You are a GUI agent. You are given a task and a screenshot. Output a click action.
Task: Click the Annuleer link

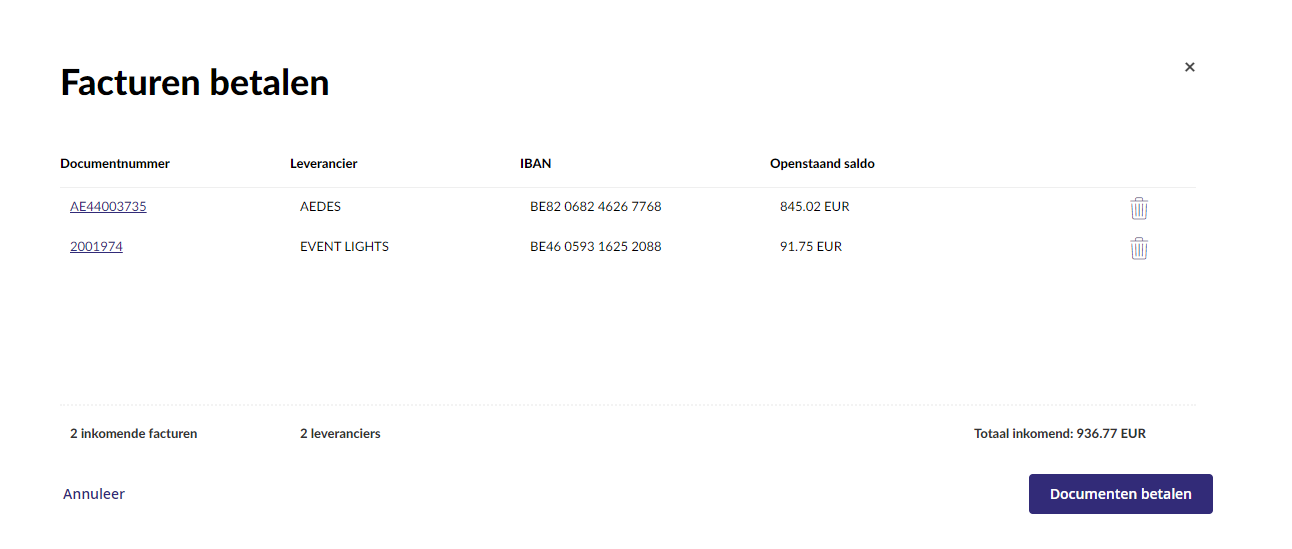94,494
